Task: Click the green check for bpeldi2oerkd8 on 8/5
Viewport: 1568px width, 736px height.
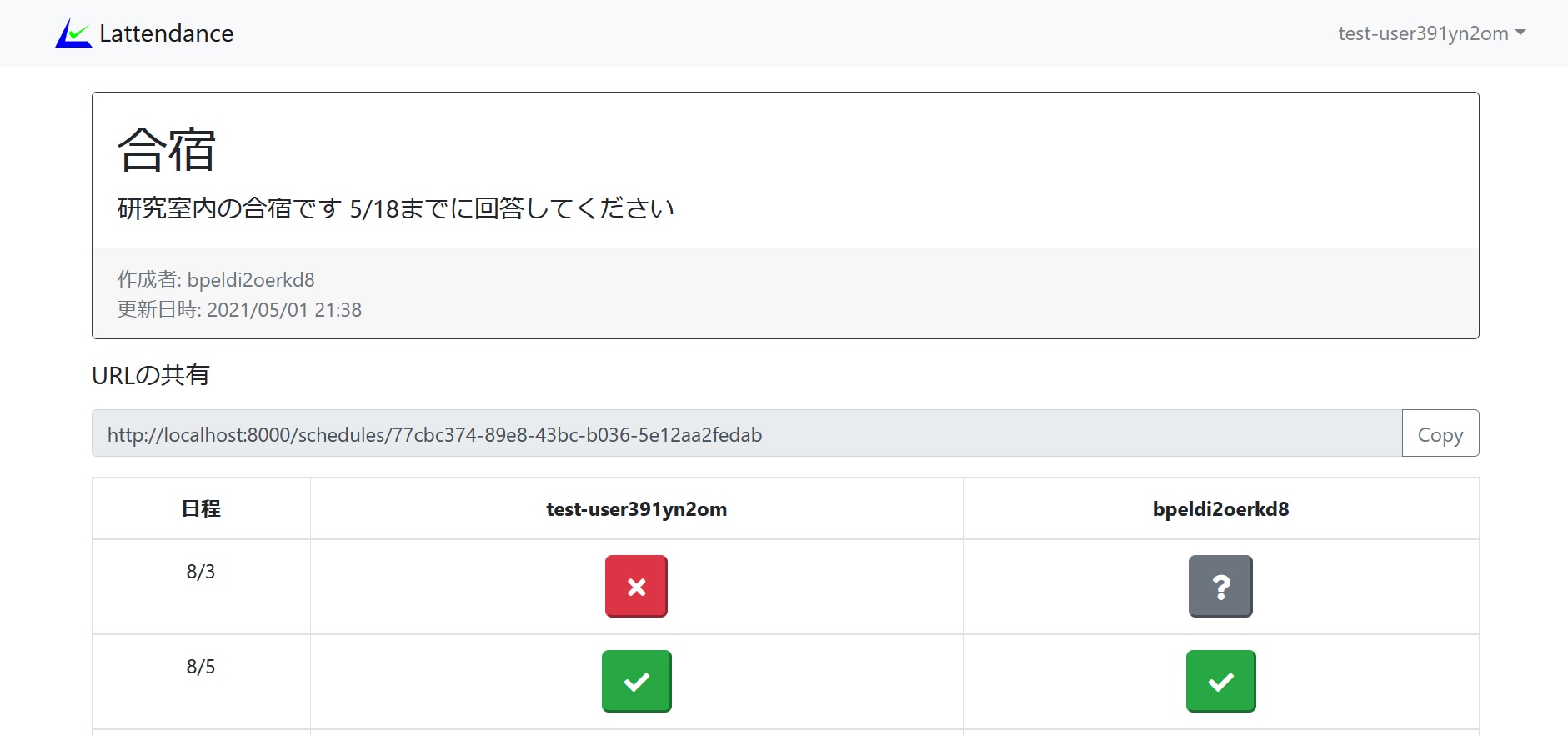Action: [x=1220, y=681]
